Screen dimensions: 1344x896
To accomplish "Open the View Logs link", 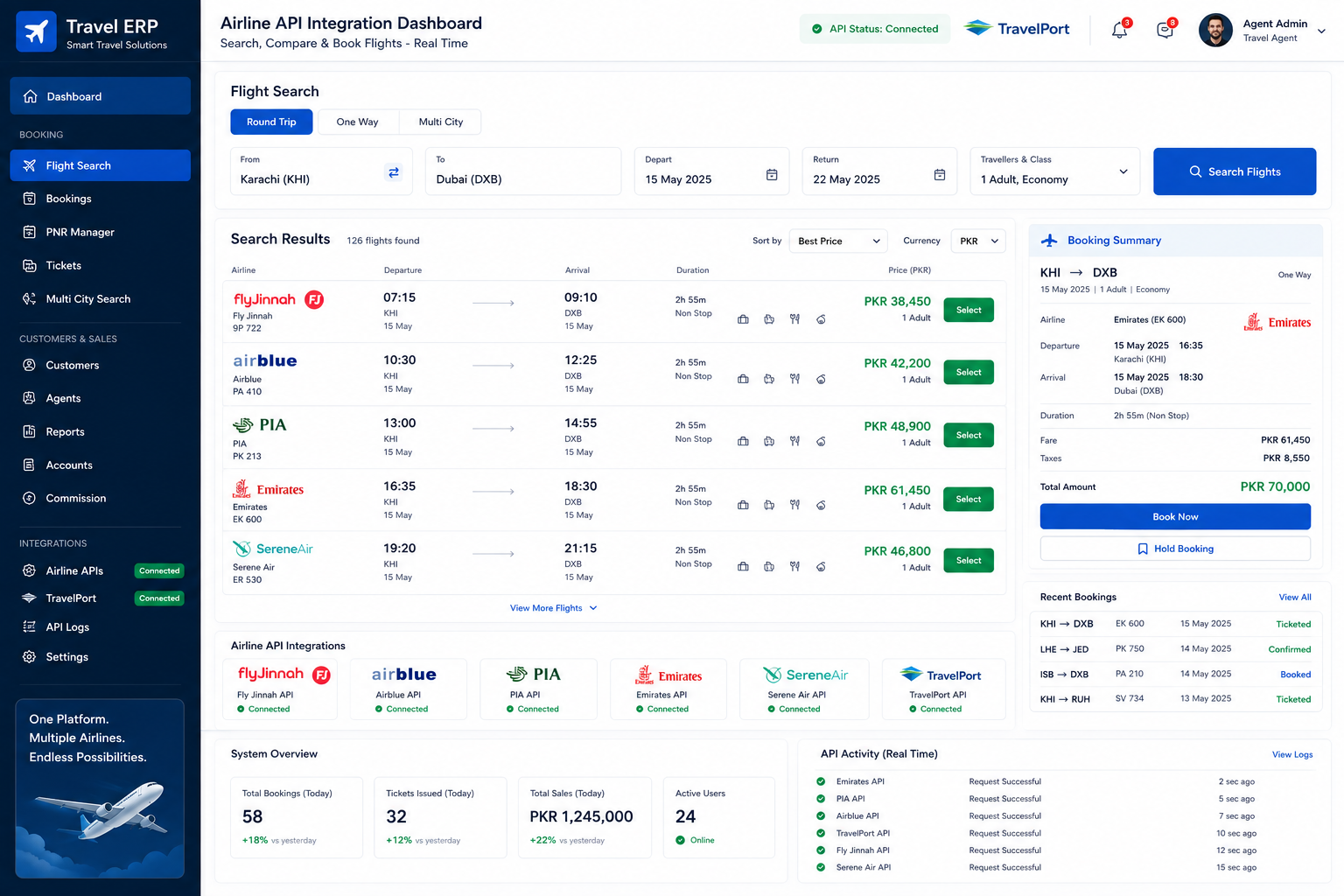I will 1292,754.
